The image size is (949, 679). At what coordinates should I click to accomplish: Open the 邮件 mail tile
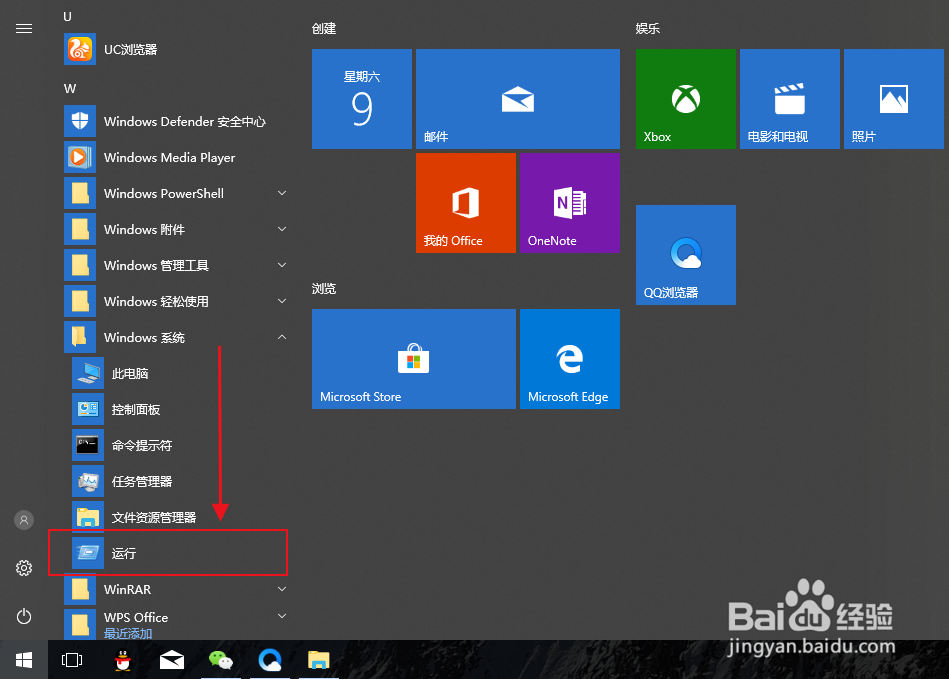[x=517, y=99]
